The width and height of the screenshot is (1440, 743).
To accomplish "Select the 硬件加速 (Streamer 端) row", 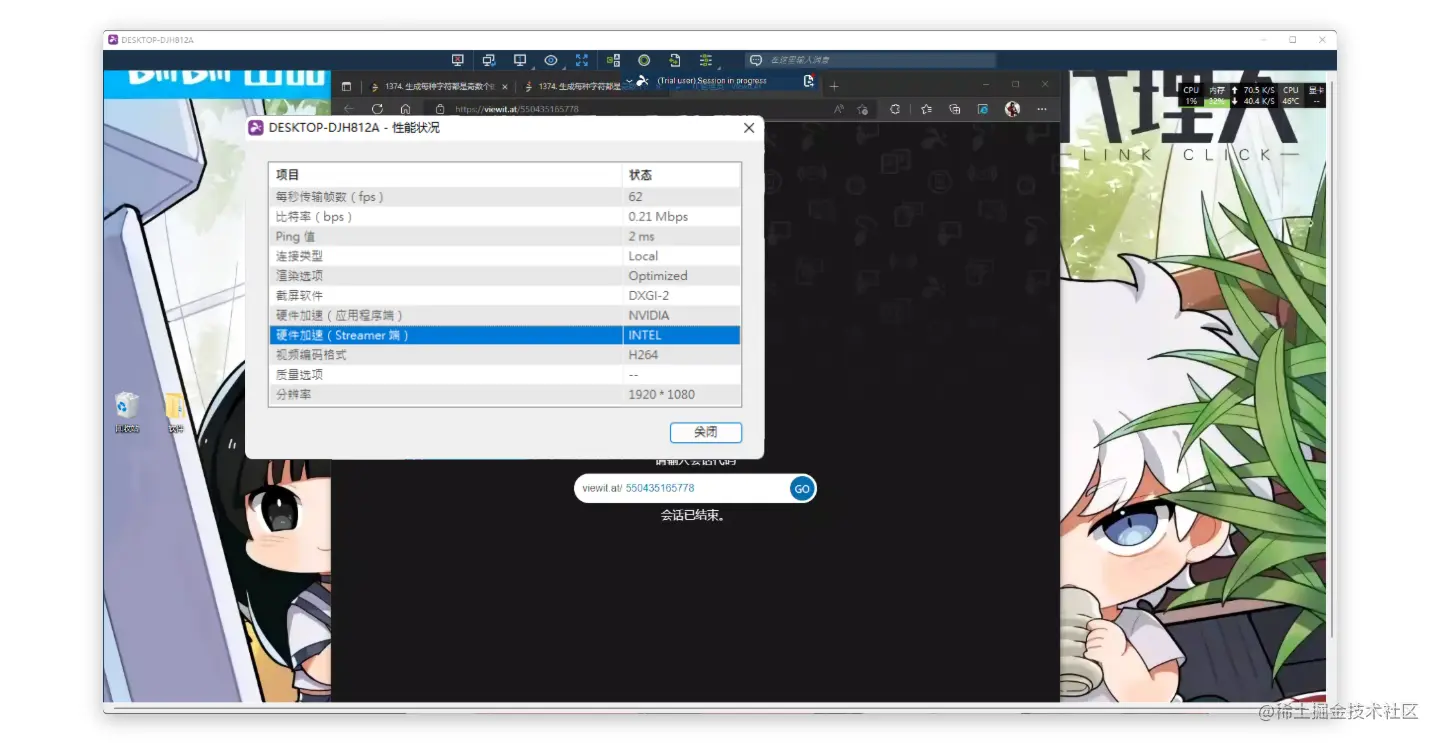I will coord(505,335).
